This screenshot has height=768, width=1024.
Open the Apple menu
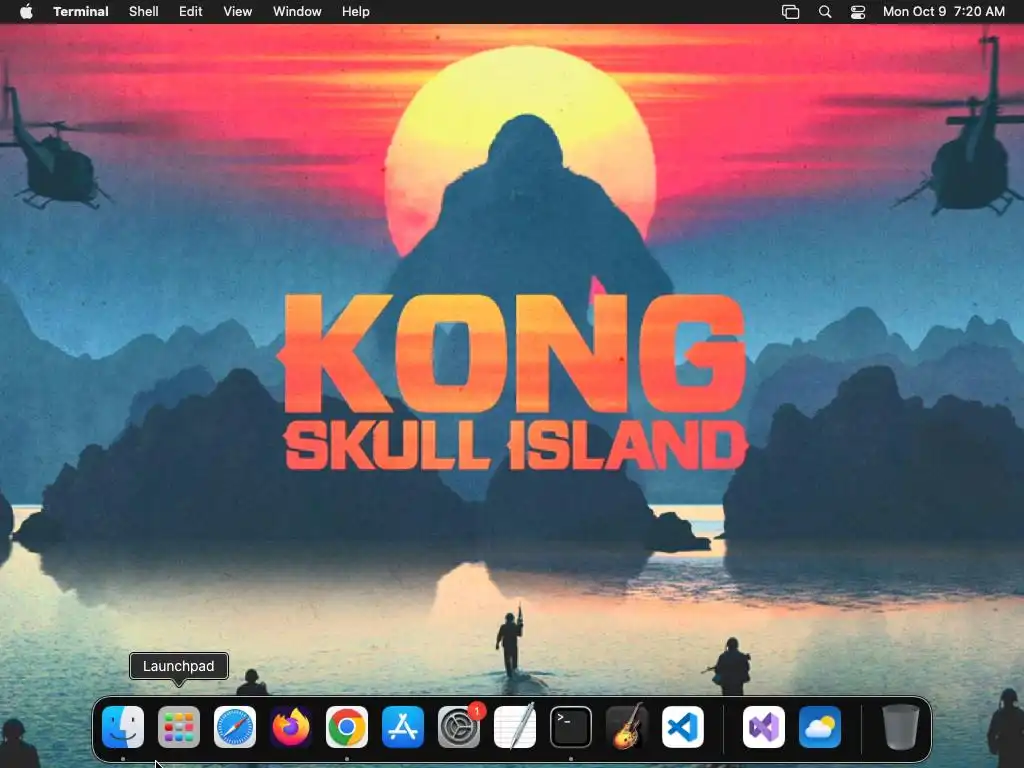26,11
